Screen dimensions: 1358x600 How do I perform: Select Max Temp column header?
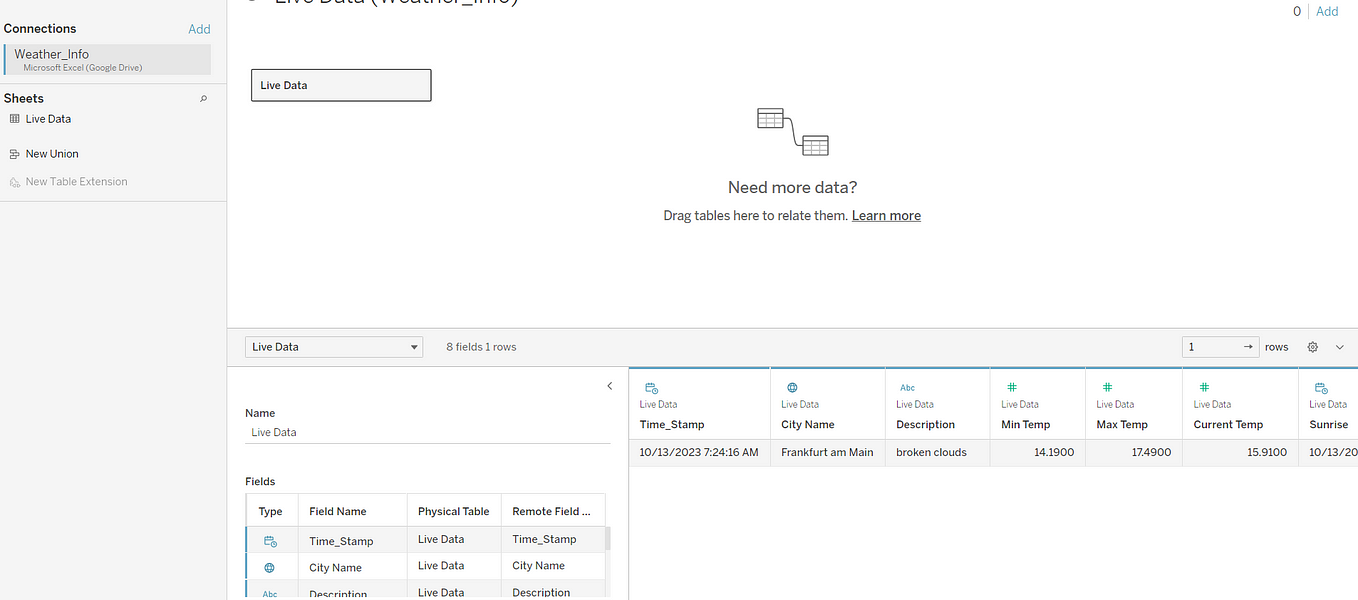click(1122, 425)
